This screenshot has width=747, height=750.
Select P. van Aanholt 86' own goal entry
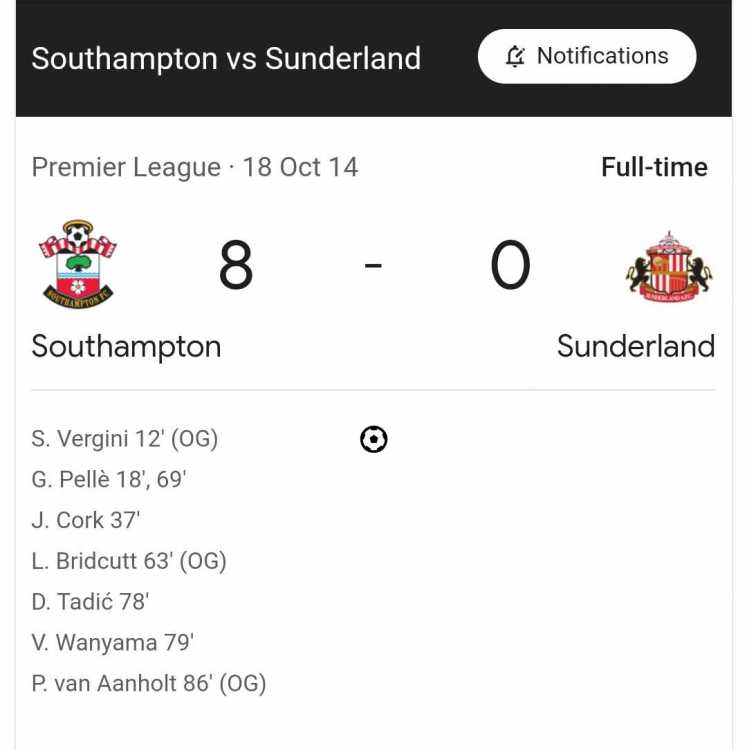(149, 684)
